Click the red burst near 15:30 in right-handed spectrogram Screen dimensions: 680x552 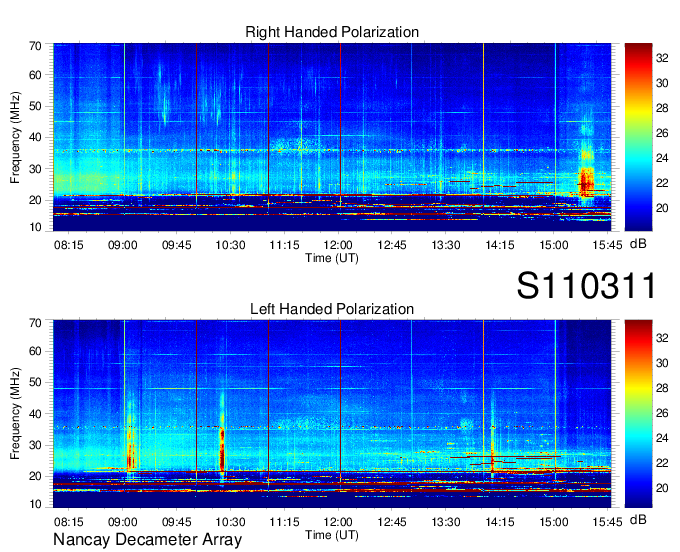pyautogui.click(x=587, y=180)
